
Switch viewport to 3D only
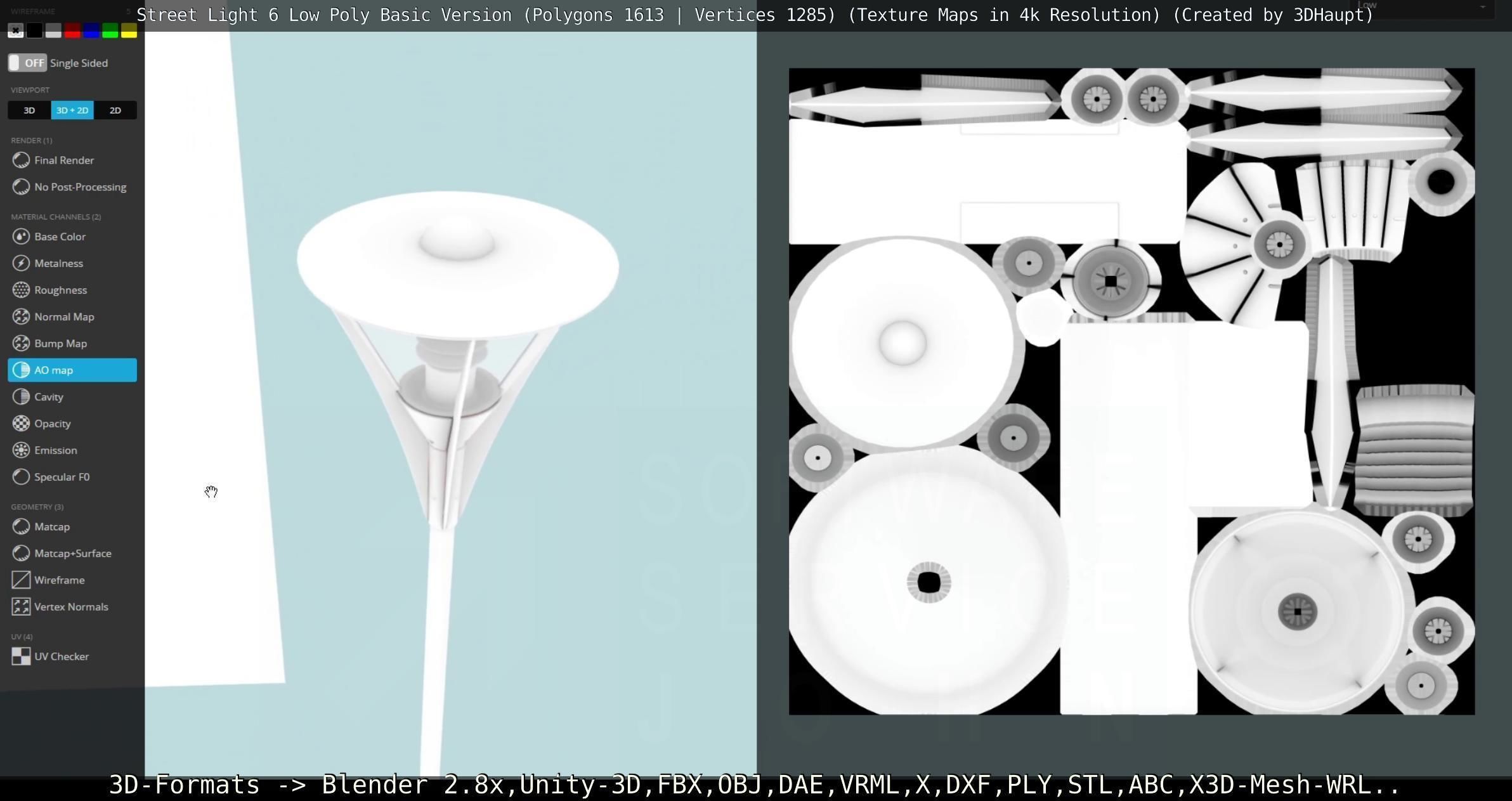[x=29, y=110]
